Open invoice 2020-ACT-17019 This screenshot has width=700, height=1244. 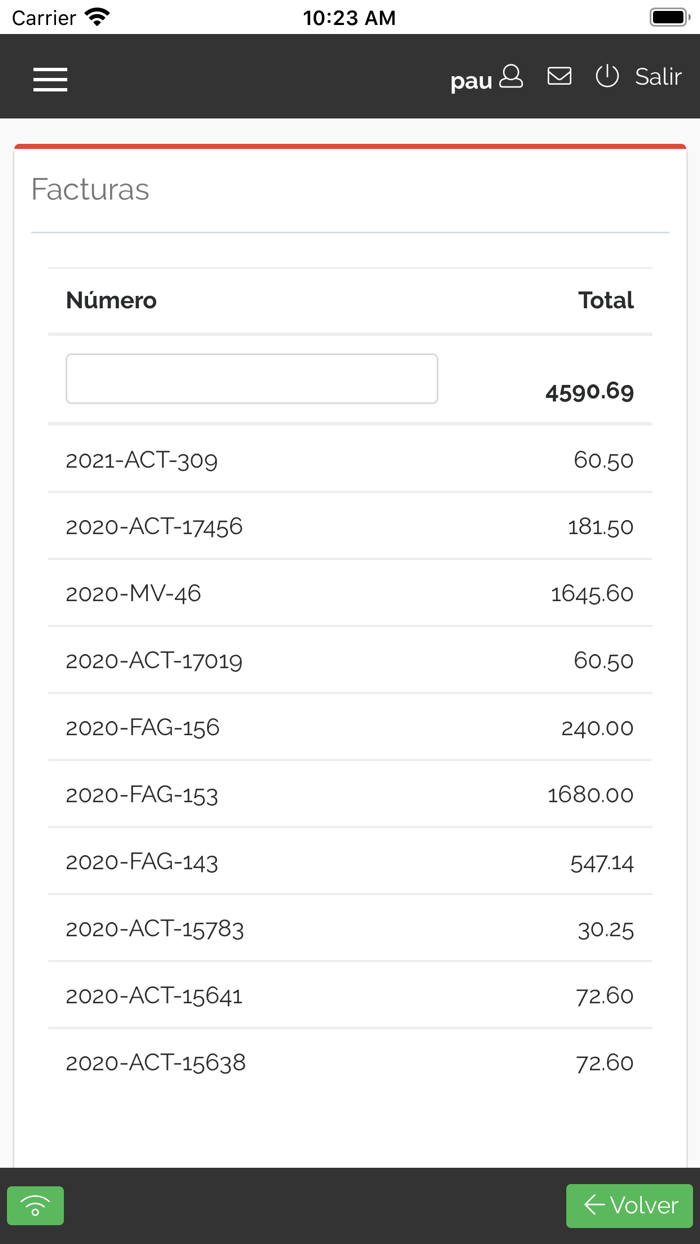(x=154, y=661)
